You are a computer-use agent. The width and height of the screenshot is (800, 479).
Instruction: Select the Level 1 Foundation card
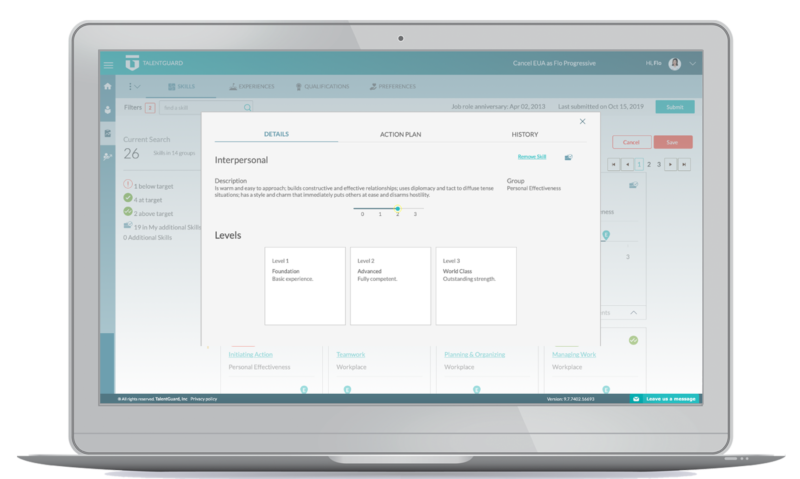click(305, 286)
